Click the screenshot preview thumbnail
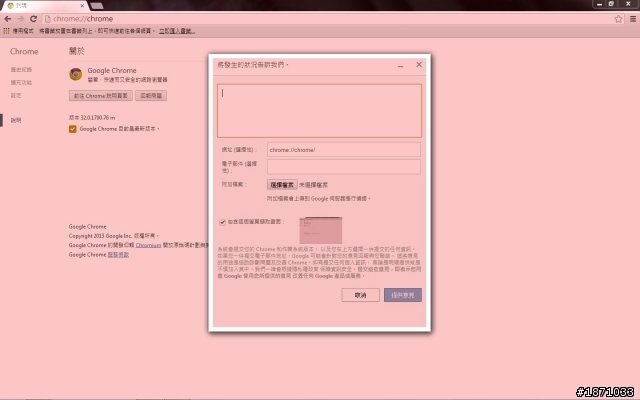640x400 pixels. click(x=321, y=230)
